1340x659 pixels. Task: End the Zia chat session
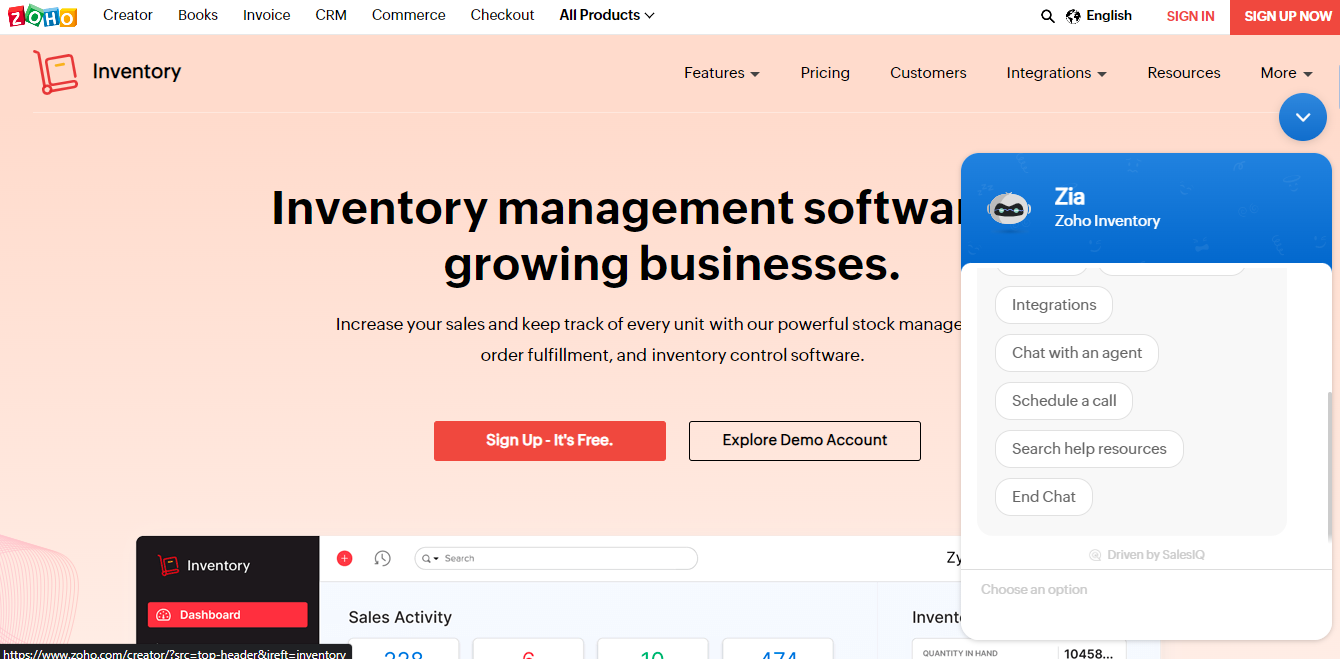1043,496
